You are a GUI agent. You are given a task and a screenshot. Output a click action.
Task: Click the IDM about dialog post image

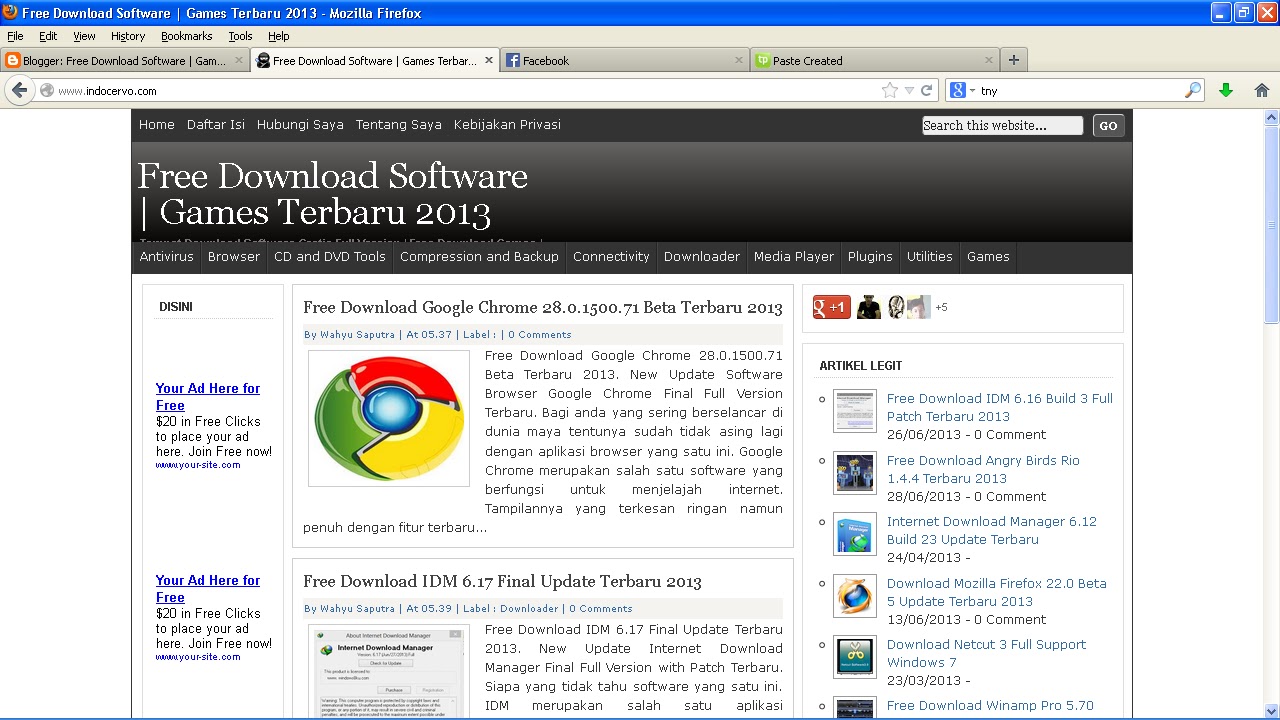[x=389, y=671]
